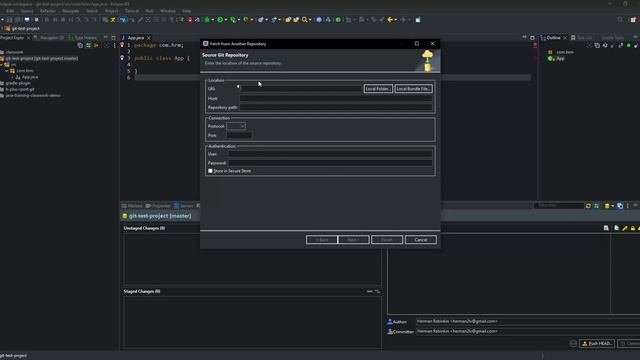The height and width of the screenshot is (360, 640).
Task: Click the Back button in the dialog
Action: pyautogui.click(x=322, y=240)
